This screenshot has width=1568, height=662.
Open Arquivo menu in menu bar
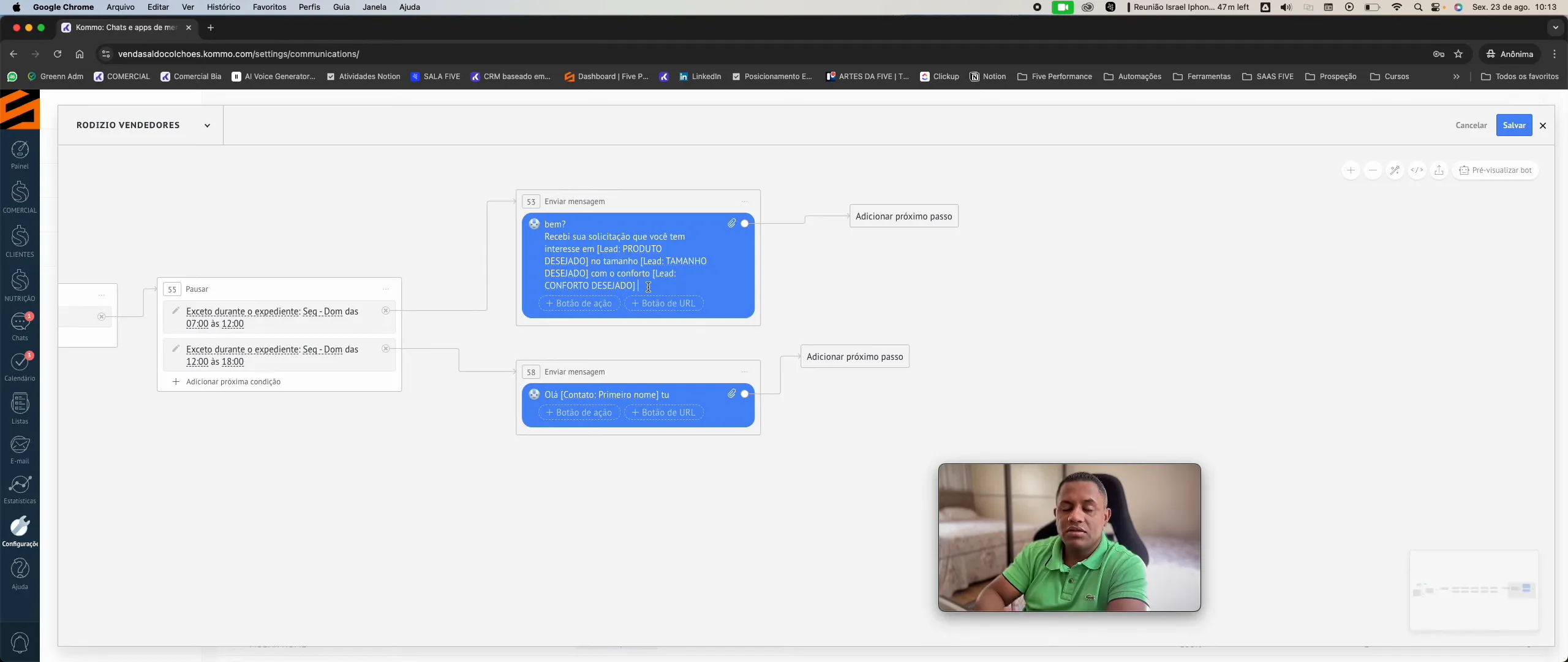tap(120, 8)
